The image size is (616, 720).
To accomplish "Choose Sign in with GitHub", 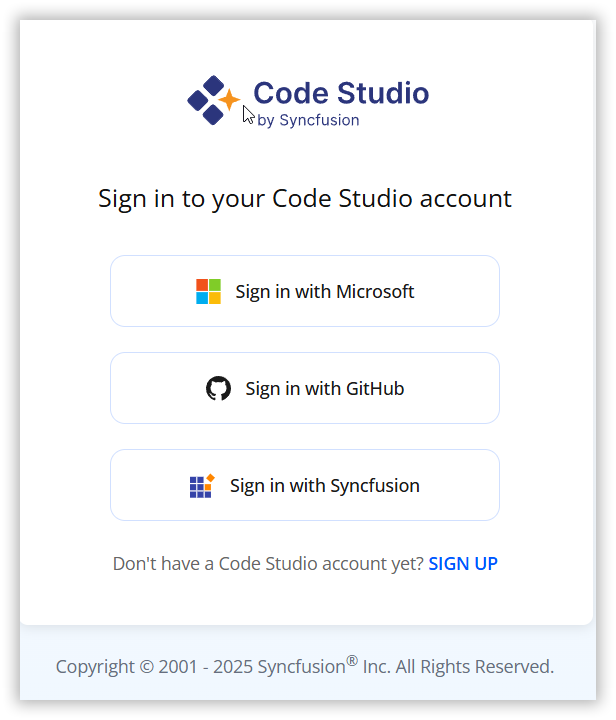I will click(x=305, y=388).
